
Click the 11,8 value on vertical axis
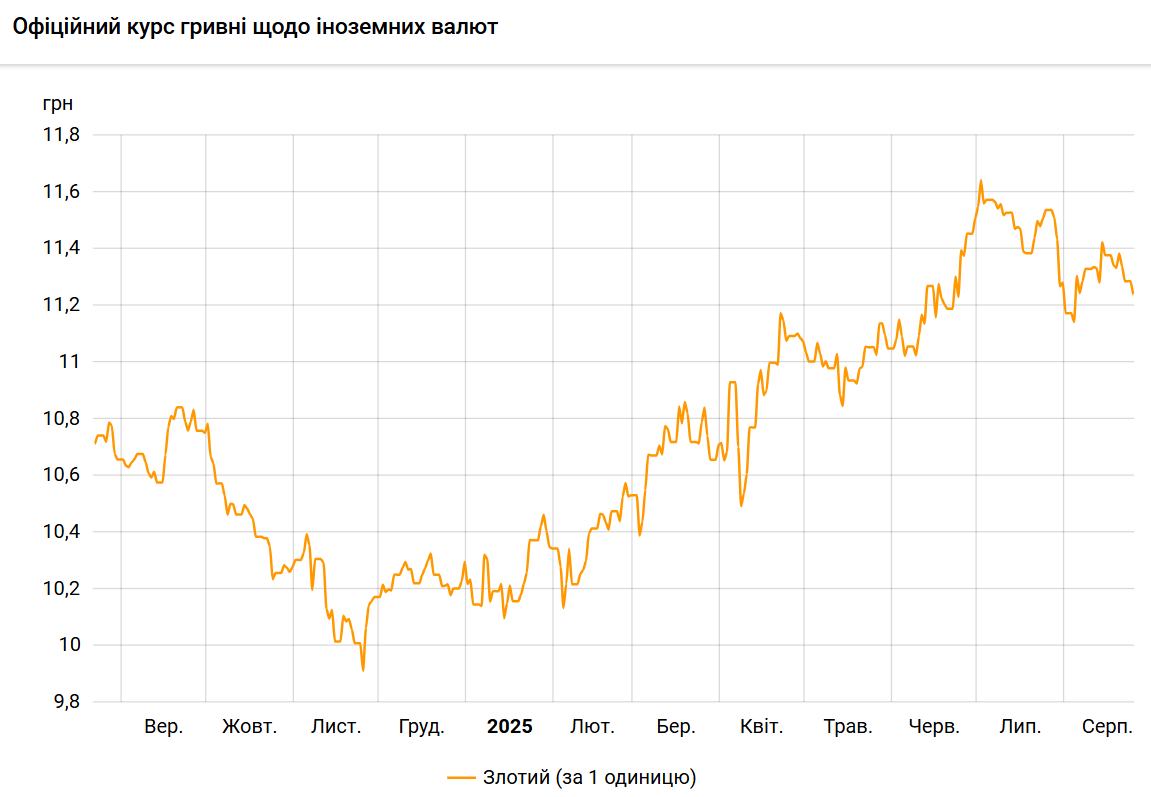(61, 135)
